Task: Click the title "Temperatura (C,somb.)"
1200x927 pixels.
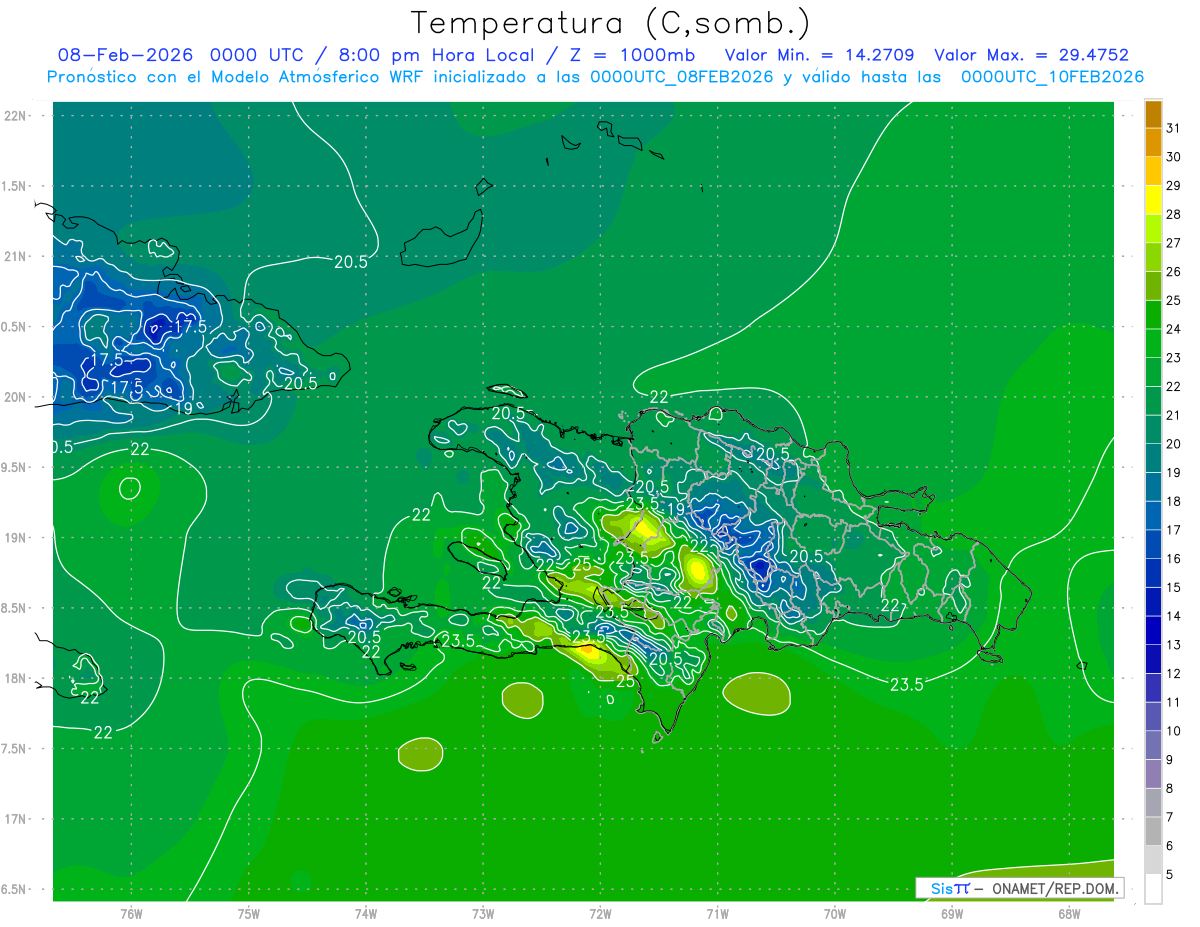Action: pyautogui.click(x=611, y=23)
